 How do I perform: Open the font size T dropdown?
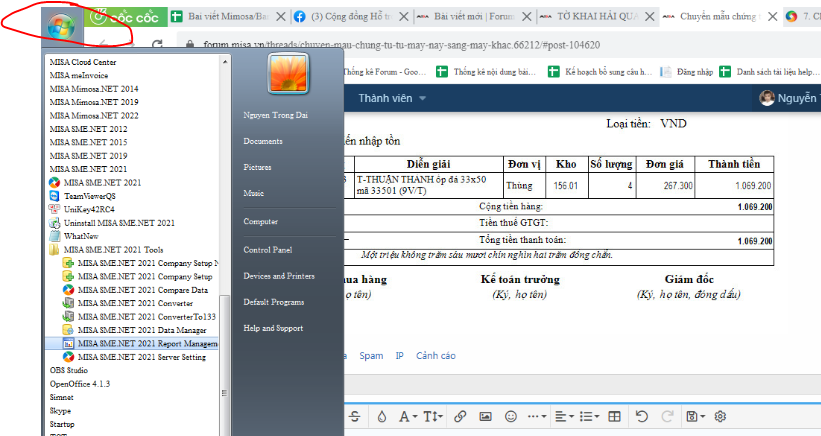coord(433,417)
